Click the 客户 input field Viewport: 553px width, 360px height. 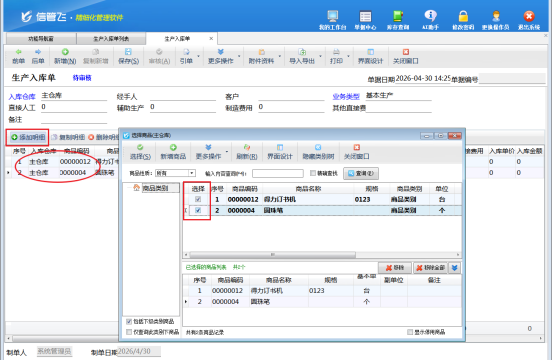coord(291,96)
